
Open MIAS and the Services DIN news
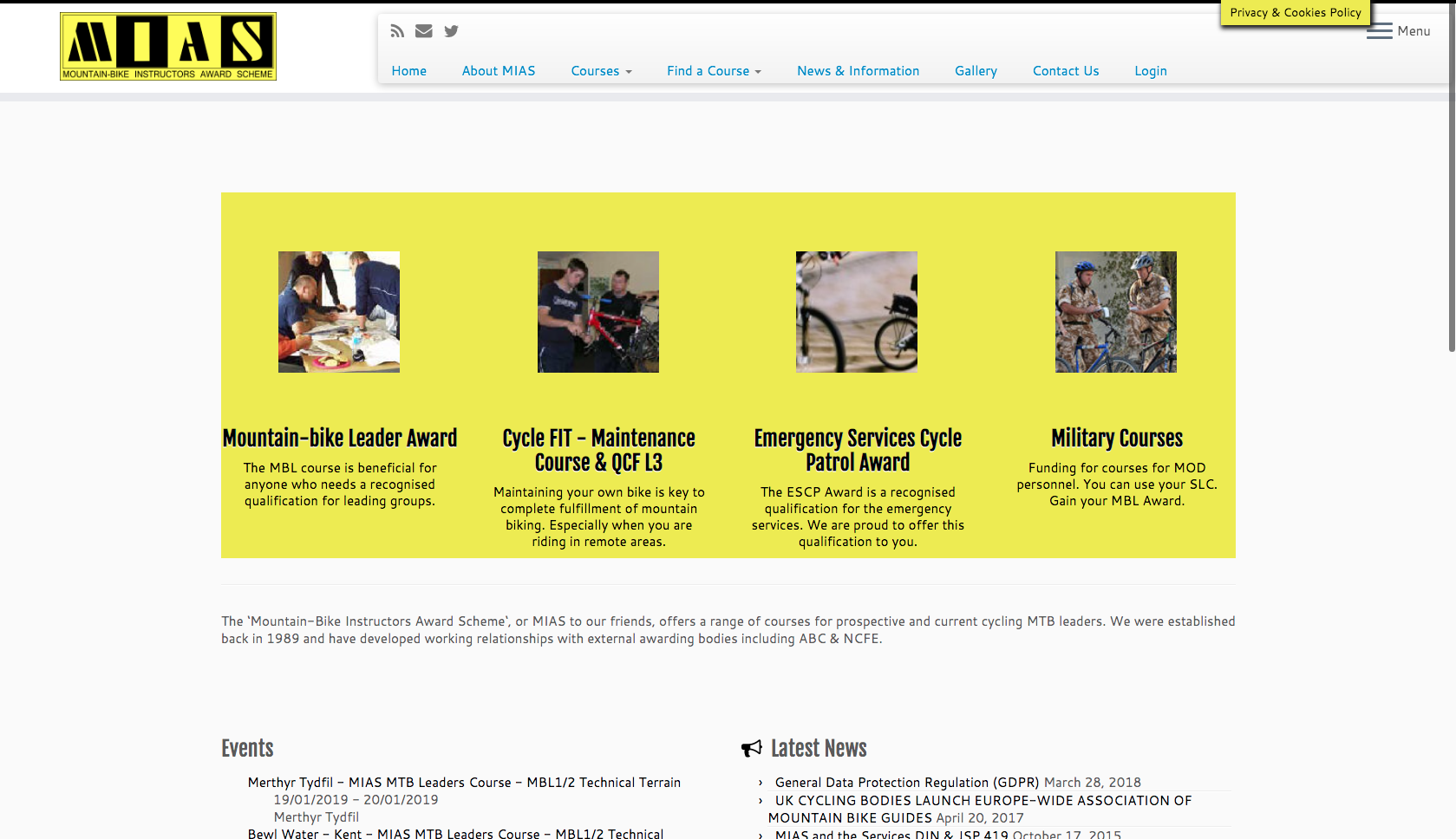click(891, 834)
